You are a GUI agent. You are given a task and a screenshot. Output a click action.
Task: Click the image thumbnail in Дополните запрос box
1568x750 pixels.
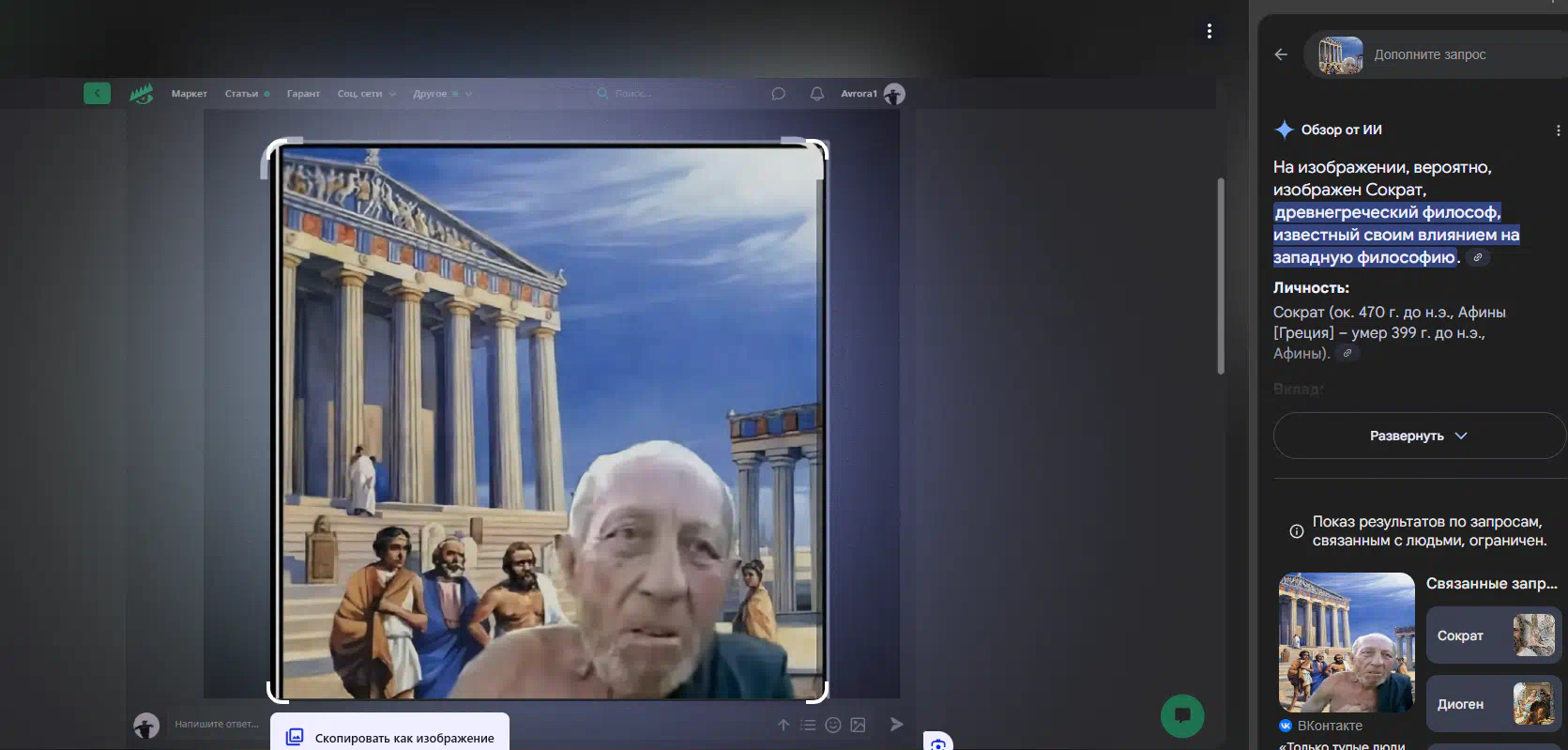1341,54
